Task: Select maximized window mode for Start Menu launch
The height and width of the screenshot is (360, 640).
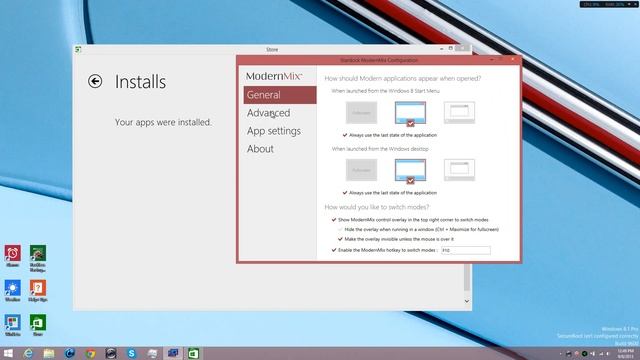Action: pos(410,113)
